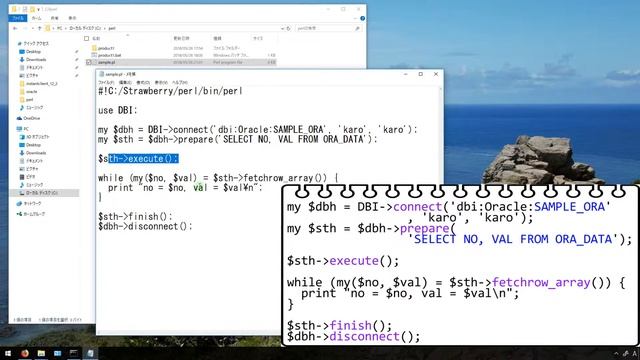This screenshot has width=640, height=360.
Task: Click the search magnifier in Explorer
Action: pos(358,29)
